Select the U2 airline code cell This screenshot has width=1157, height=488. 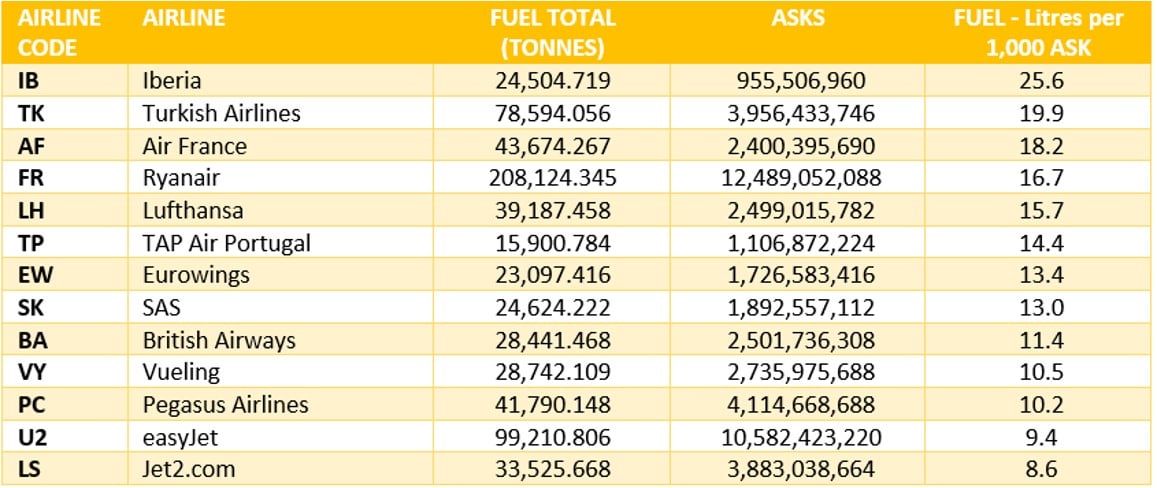coord(31,438)
